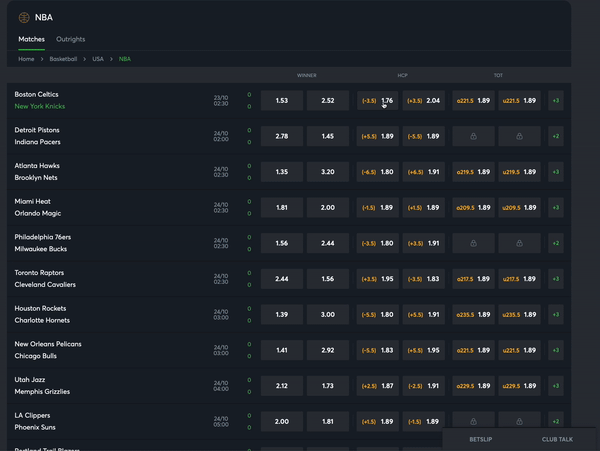Click the NBA breadcrumb link

[x=125, y=59]
